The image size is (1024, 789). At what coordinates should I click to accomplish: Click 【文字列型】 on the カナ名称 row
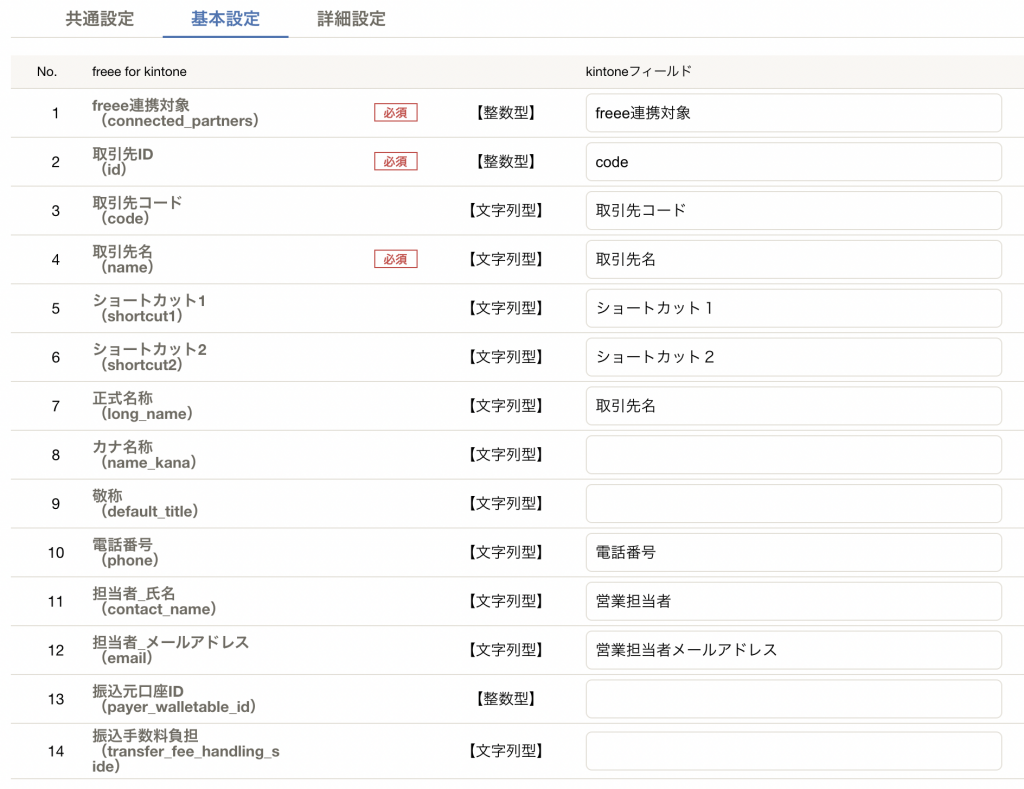click(x=505, y=455)
